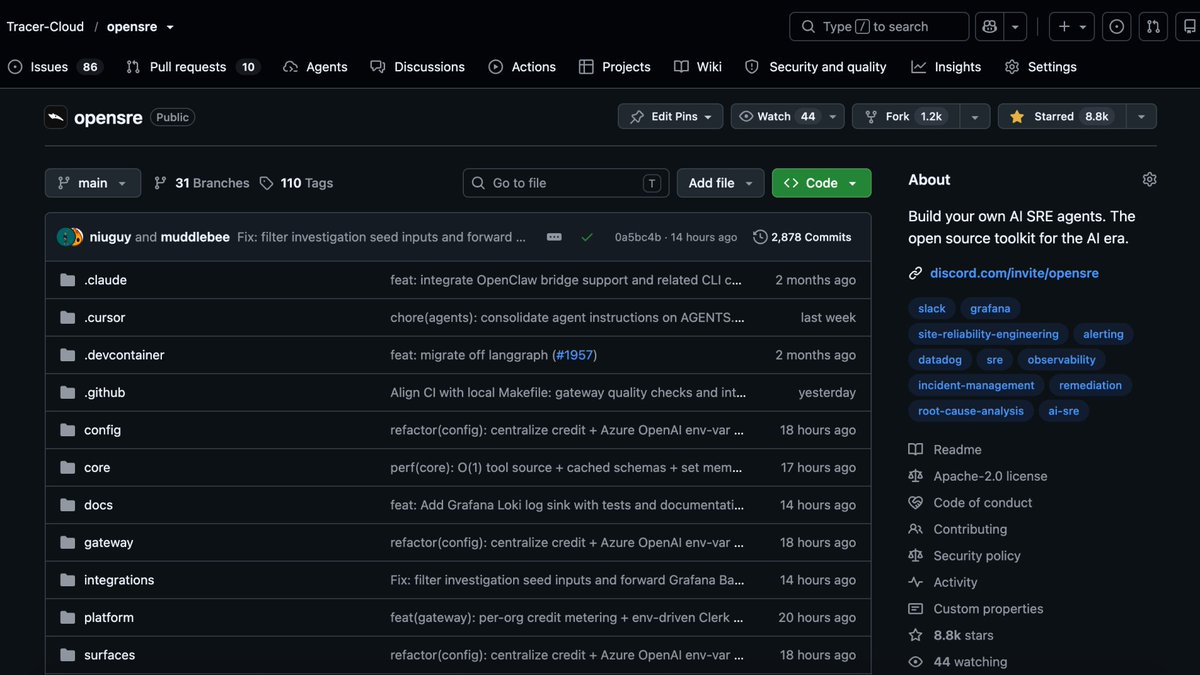Switch to the Discussions tab
Screen dimensions: 1200x675
(x=418, y=67)
